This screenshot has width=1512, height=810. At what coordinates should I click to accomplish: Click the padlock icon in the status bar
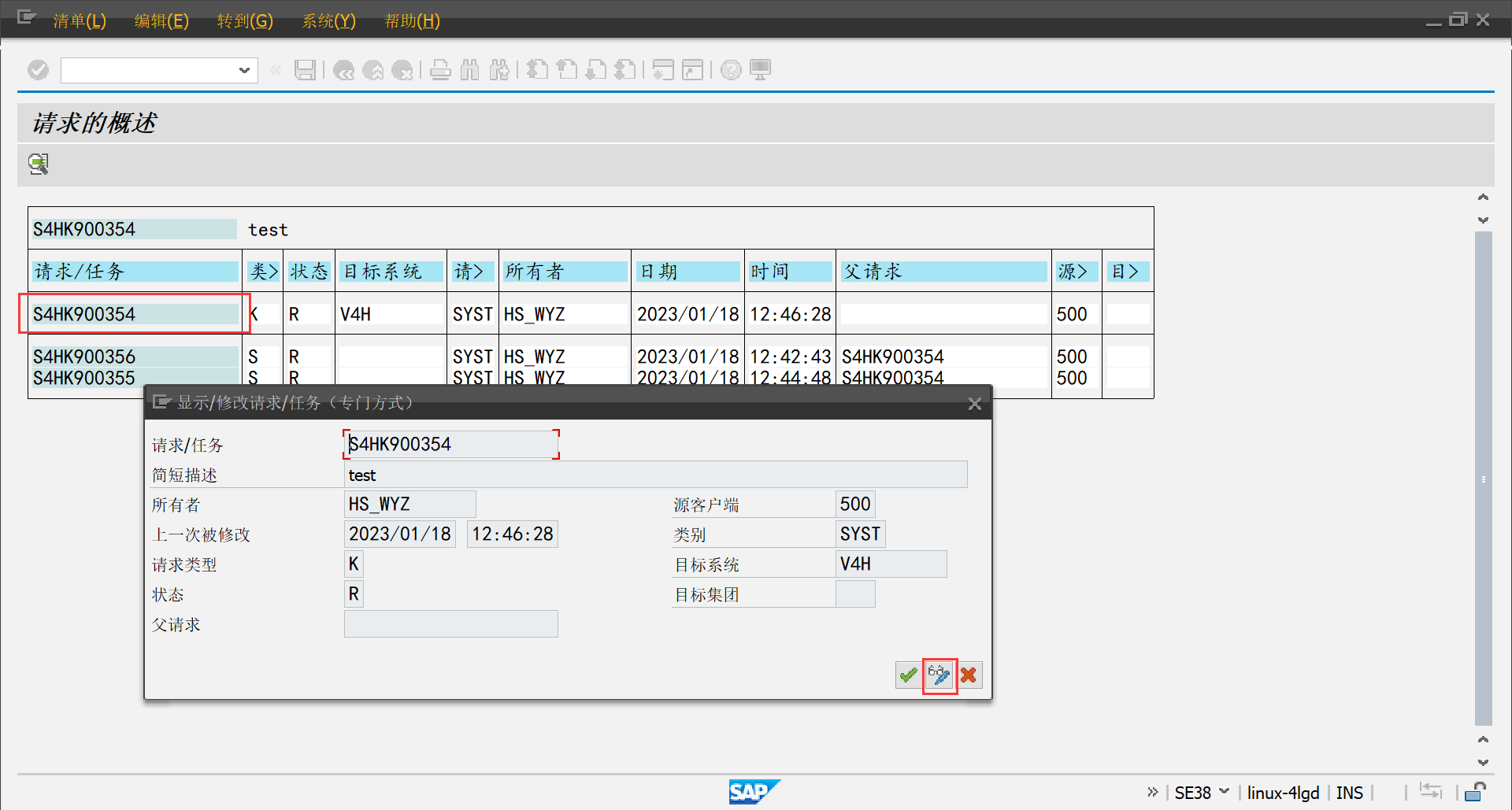pos(1475,791)
